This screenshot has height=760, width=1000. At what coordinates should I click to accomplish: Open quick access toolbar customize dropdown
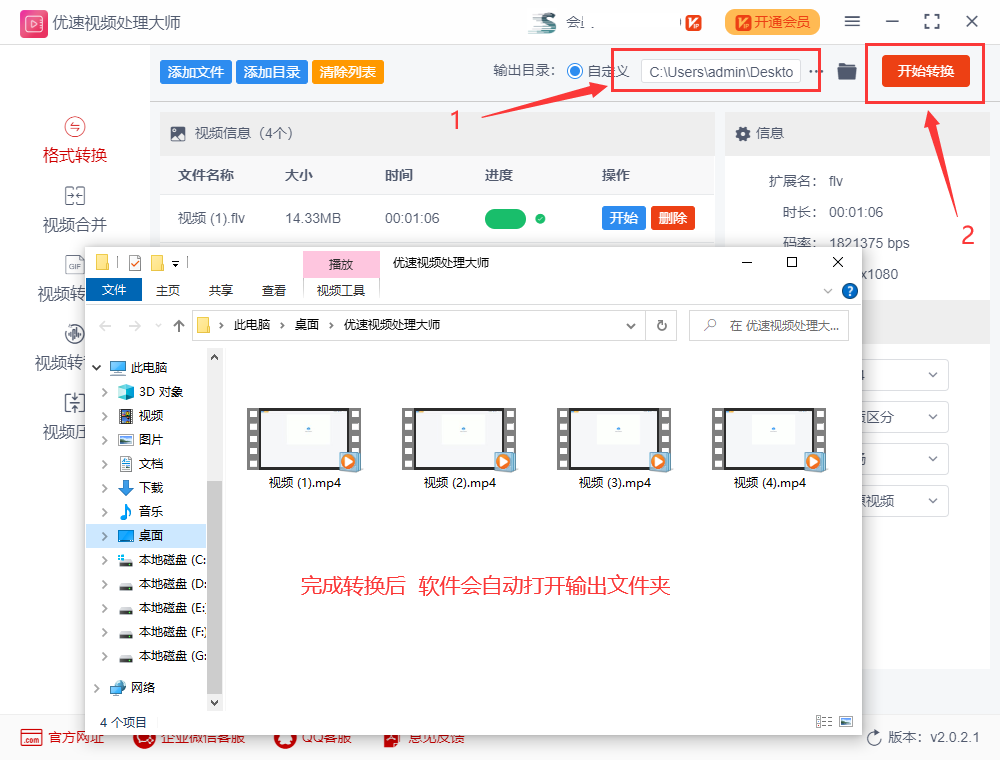[175, 263]
